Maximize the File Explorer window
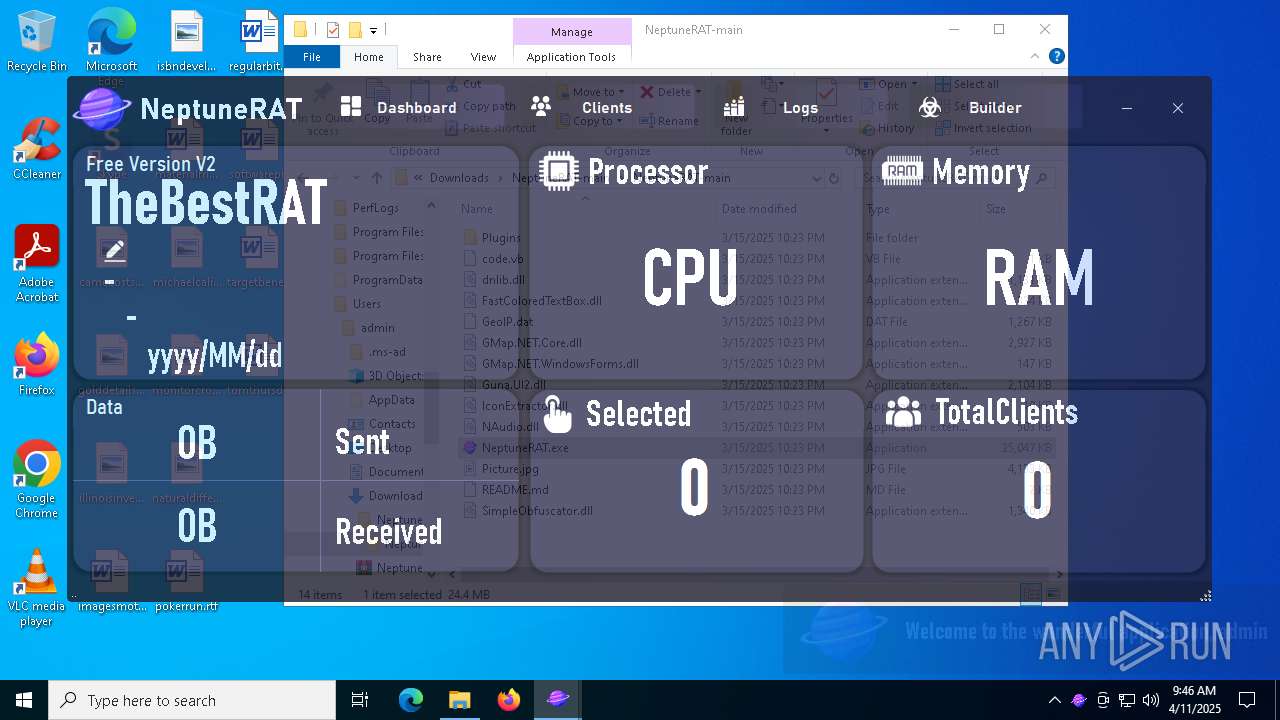1280x720 pixels. (999, 29)
